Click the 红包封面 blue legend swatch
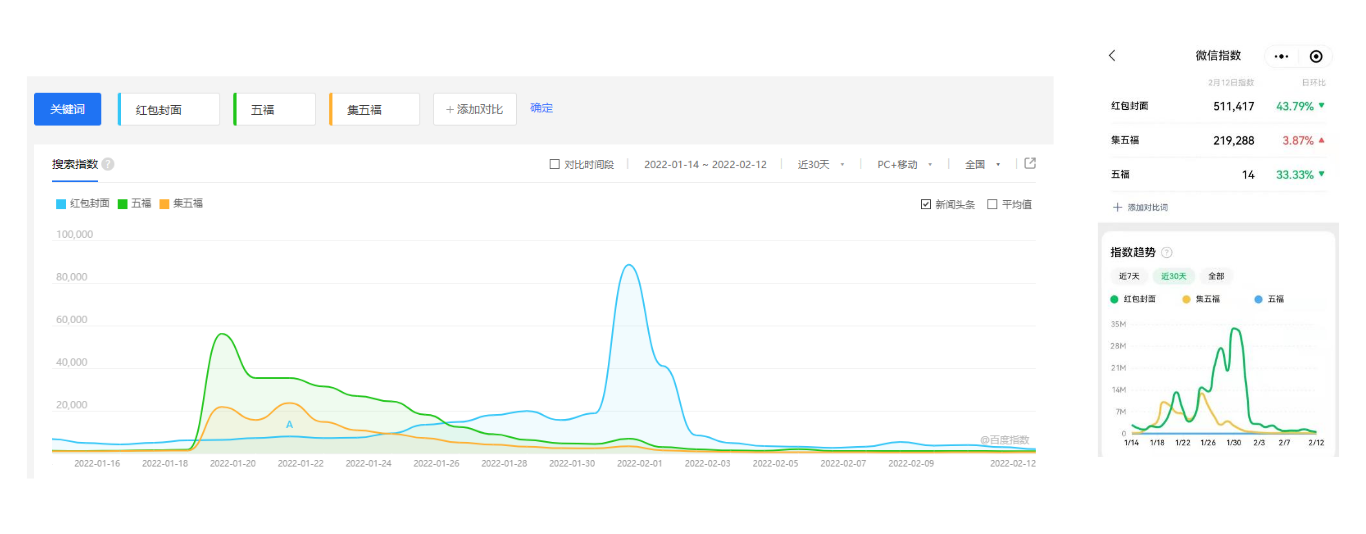Viewport: 1366px width, 534px height. coord(61,204)
